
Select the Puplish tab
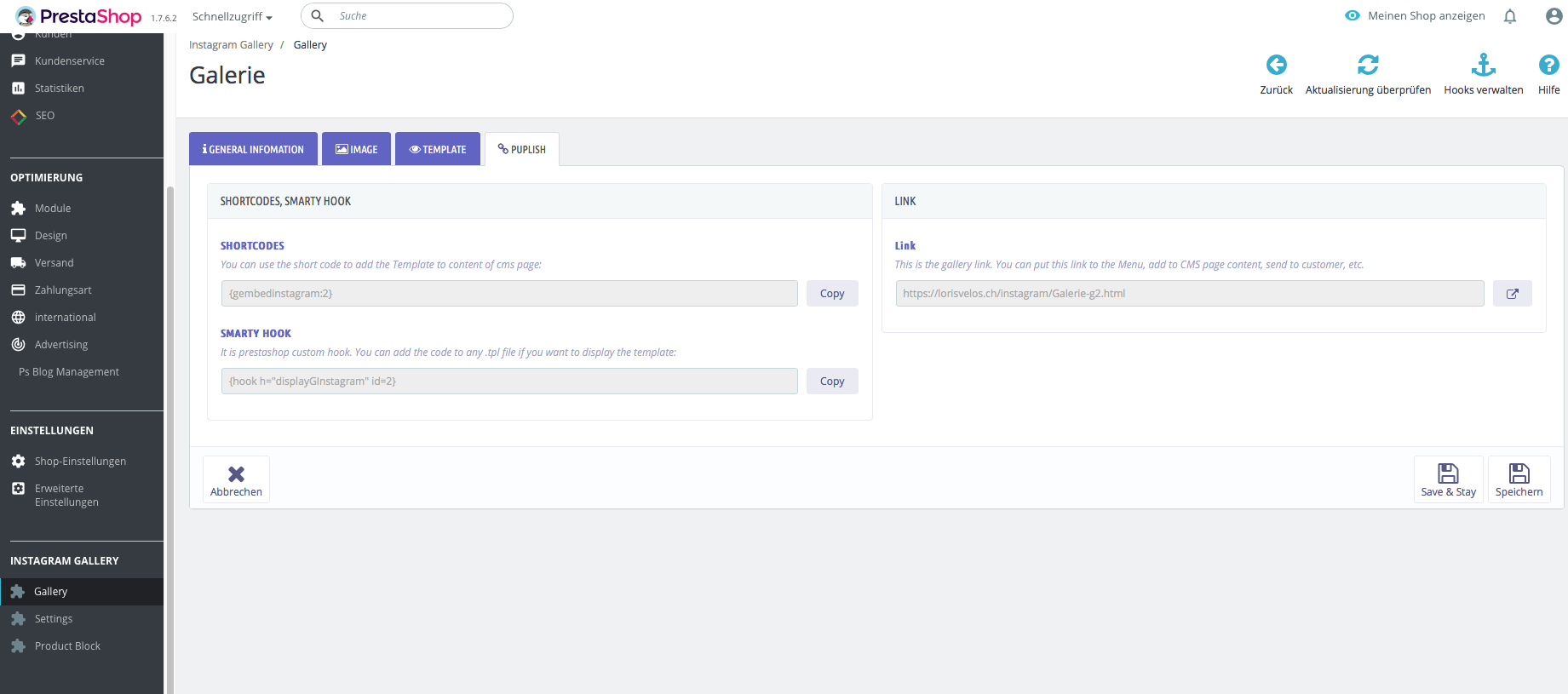coord(521,149)
